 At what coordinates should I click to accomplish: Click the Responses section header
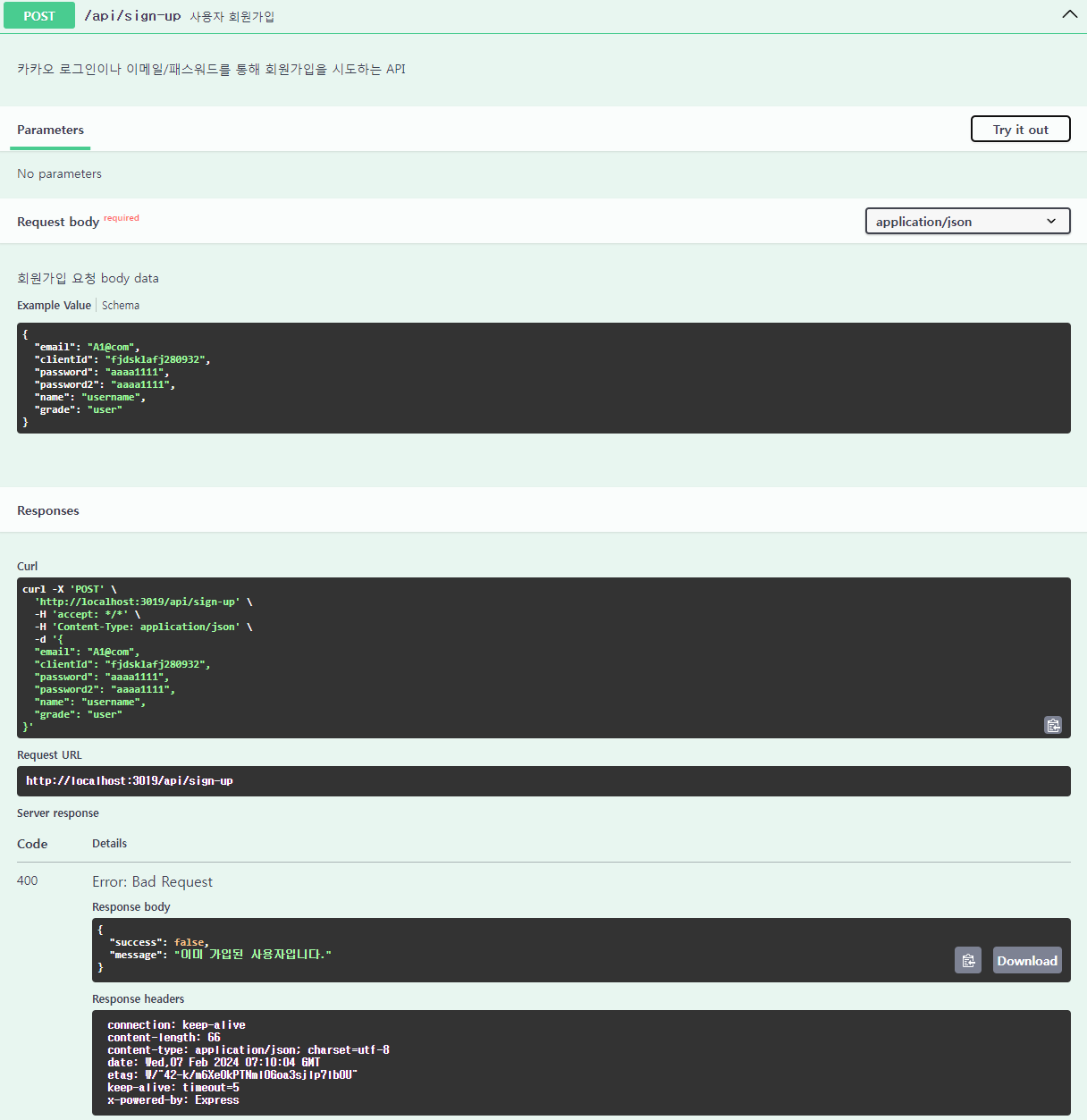[48, 510]
